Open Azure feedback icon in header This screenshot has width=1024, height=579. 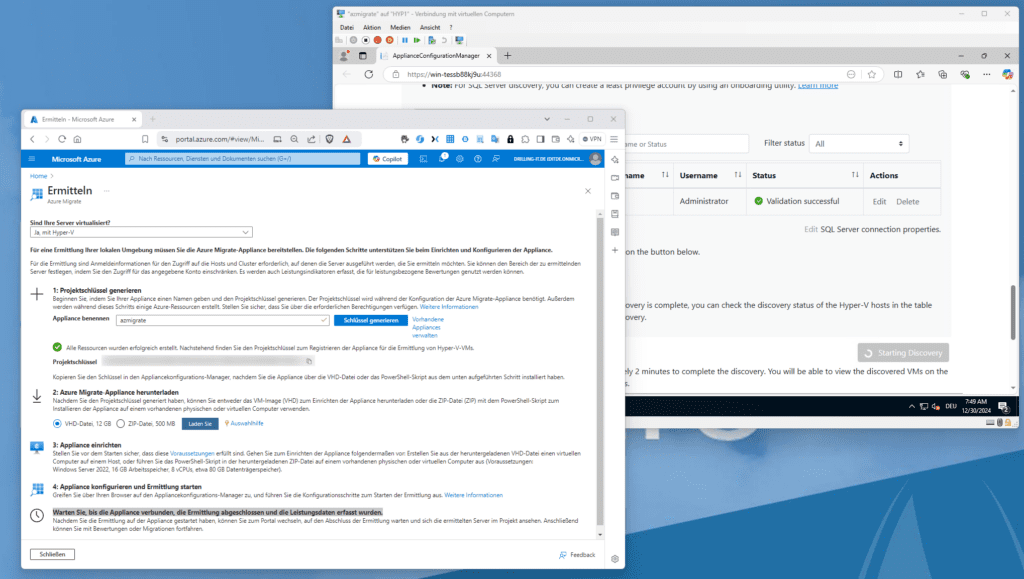pos(496,159)
